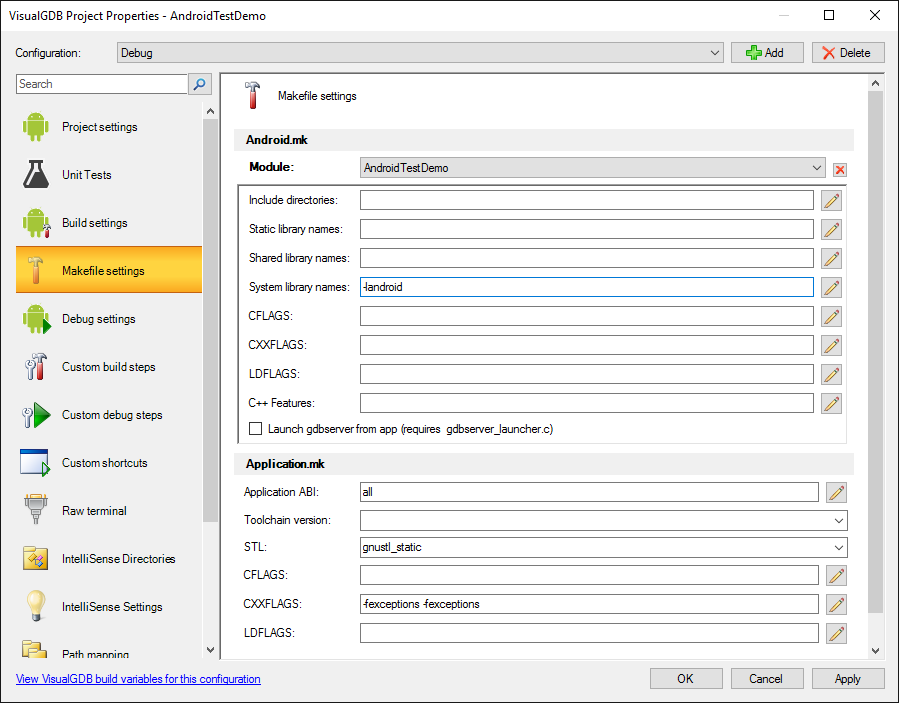Click the Android hammer icon for Build settings

[37, 222]
